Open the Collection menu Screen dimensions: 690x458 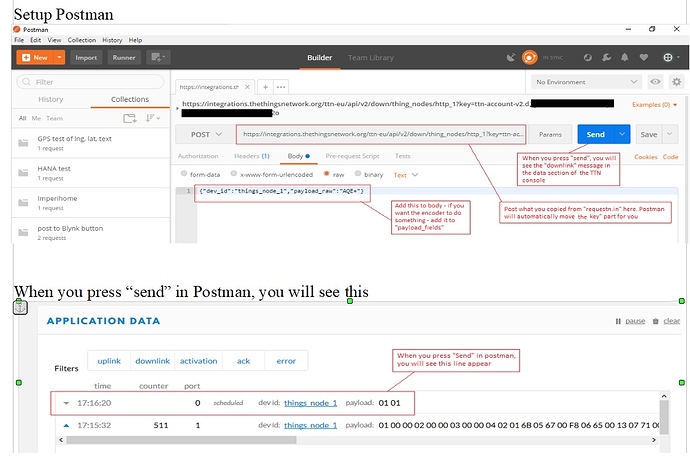tap(81, 40)
